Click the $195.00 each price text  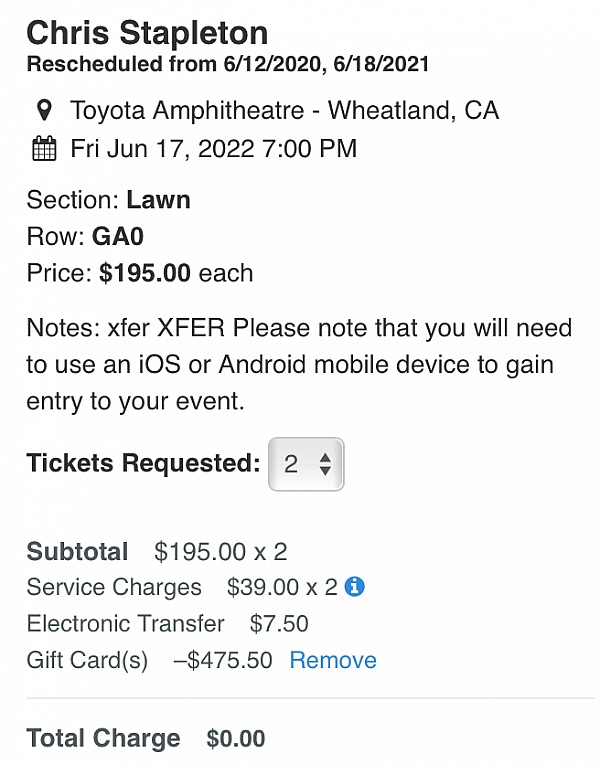pyautogui.click(x=176, y=273)
